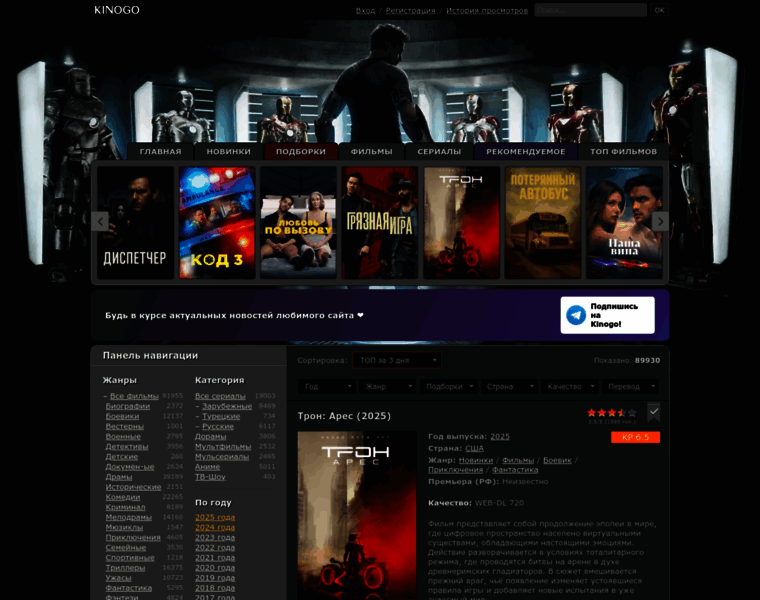This screenshot has width=760, height=600.
Task: Click the large Трон Арес poster in listing
Action: (x=357, y=516)
